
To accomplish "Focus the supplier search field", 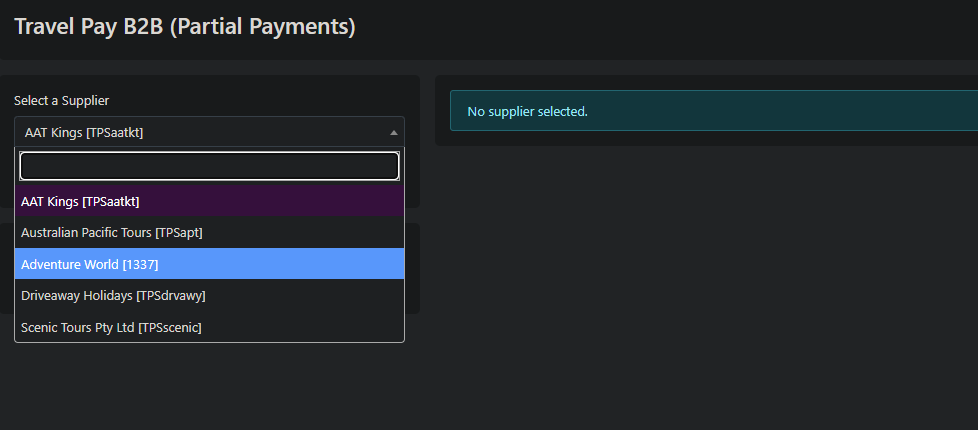I will (x=209, y=166).
